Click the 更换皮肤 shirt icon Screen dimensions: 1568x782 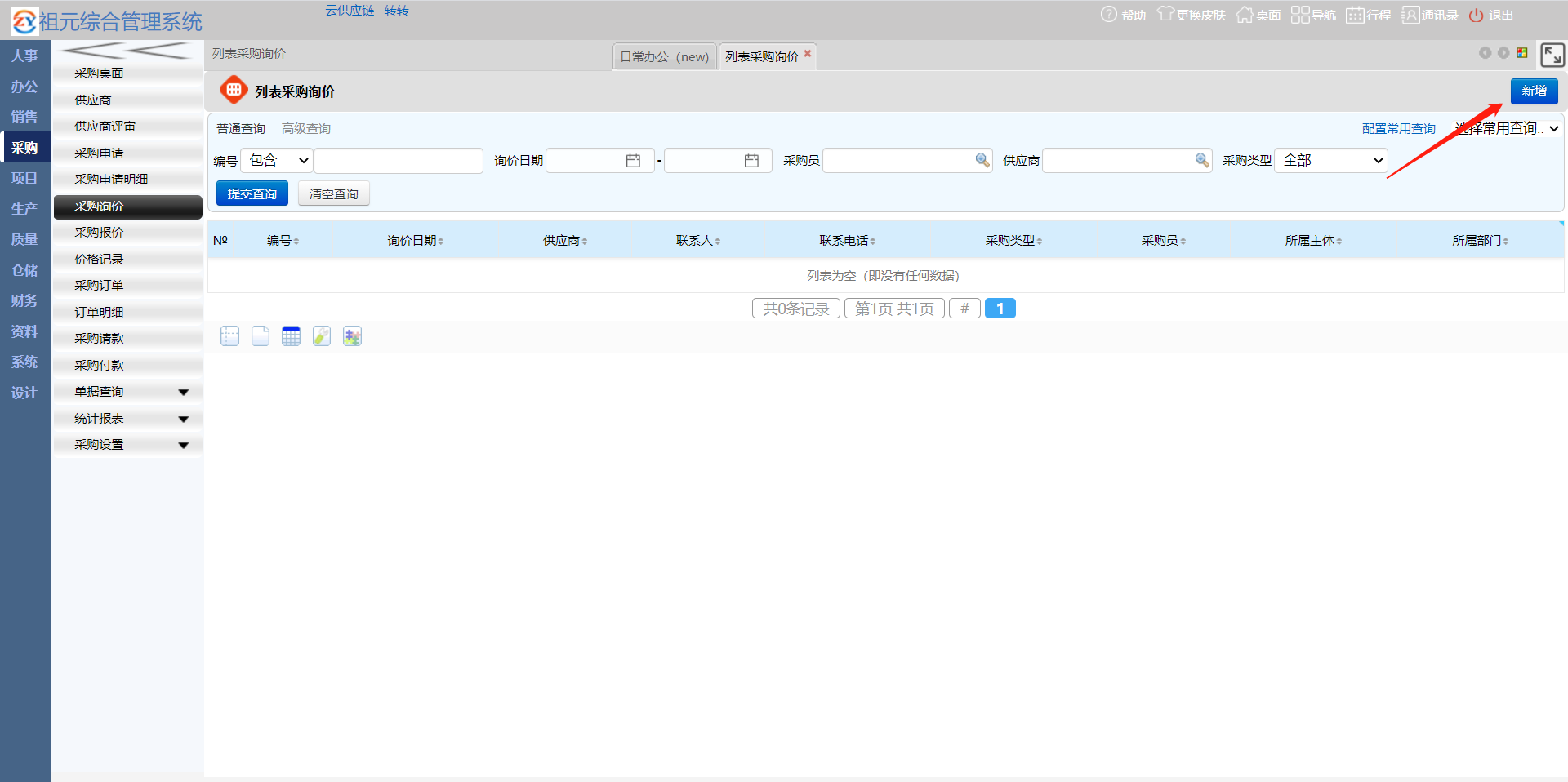click(1165, 15)
